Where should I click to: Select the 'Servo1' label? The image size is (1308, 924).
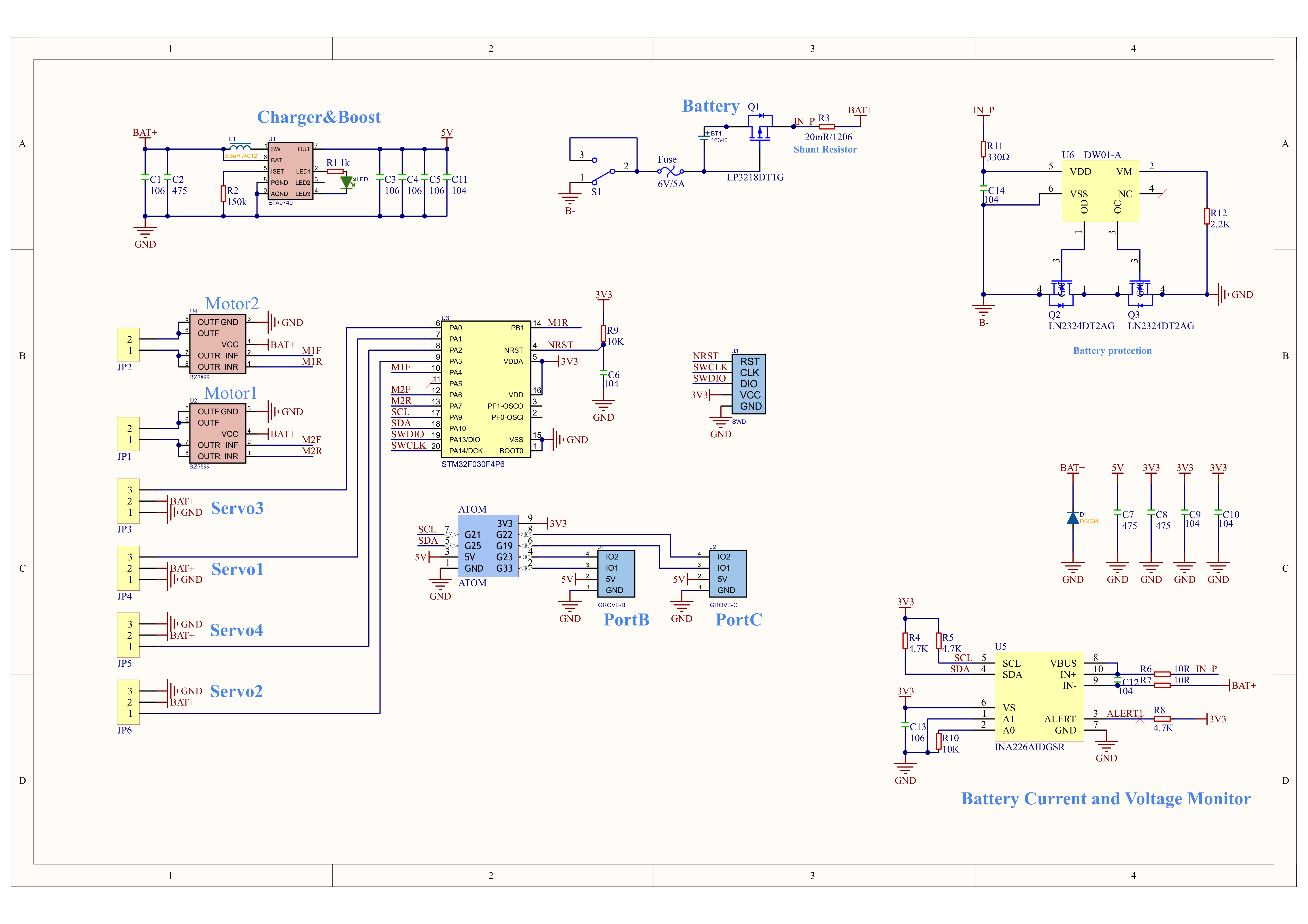click(238, 569)
